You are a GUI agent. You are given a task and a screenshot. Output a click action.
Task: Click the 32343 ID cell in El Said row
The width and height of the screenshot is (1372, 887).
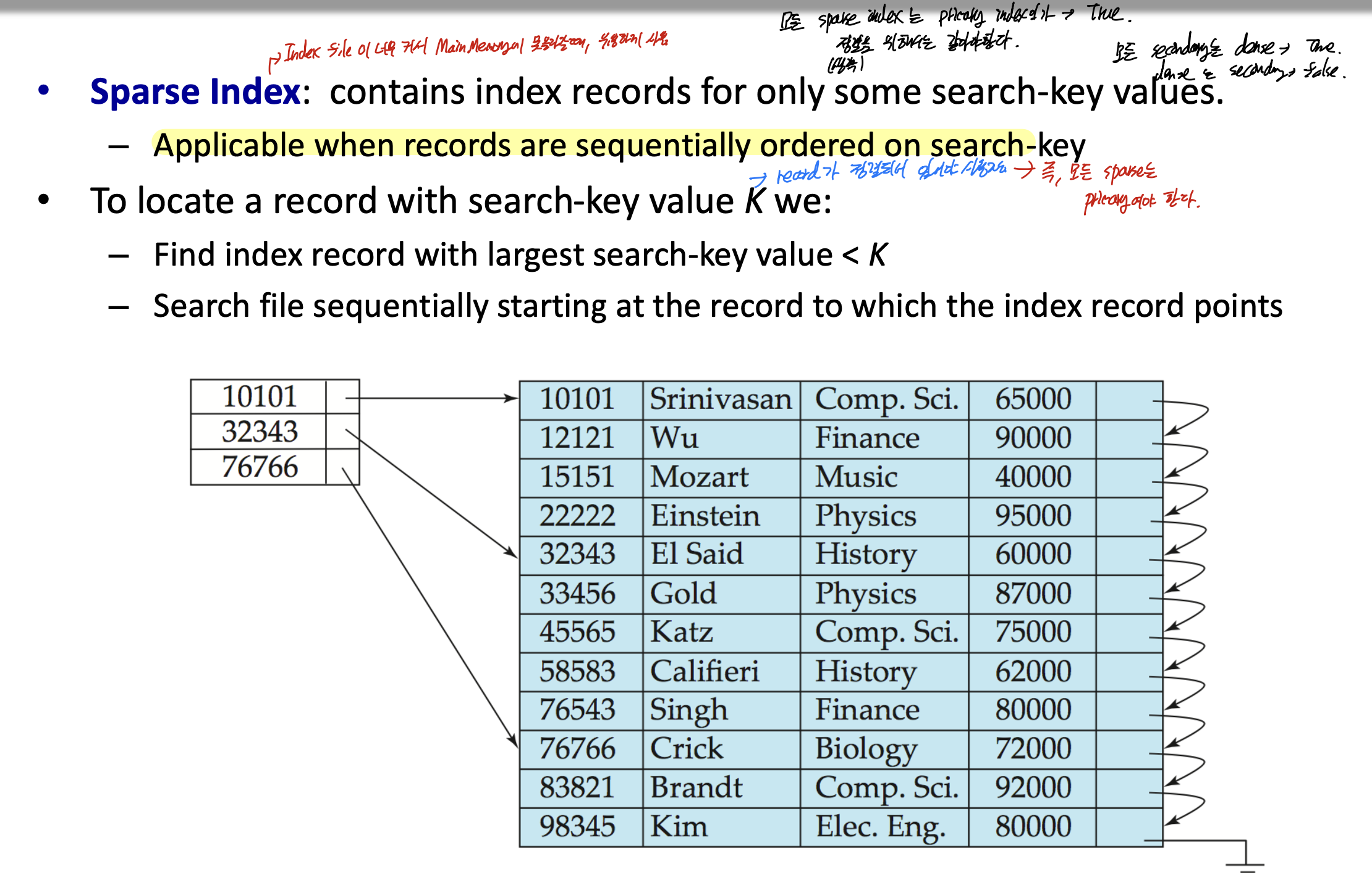577,555
